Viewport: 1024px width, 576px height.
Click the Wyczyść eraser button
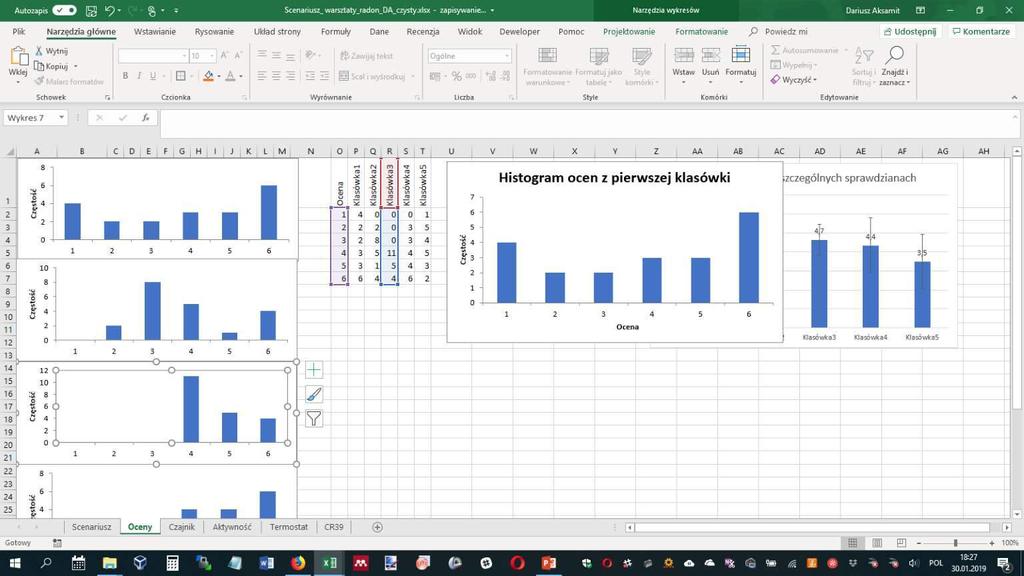click(x=793, y=80)
